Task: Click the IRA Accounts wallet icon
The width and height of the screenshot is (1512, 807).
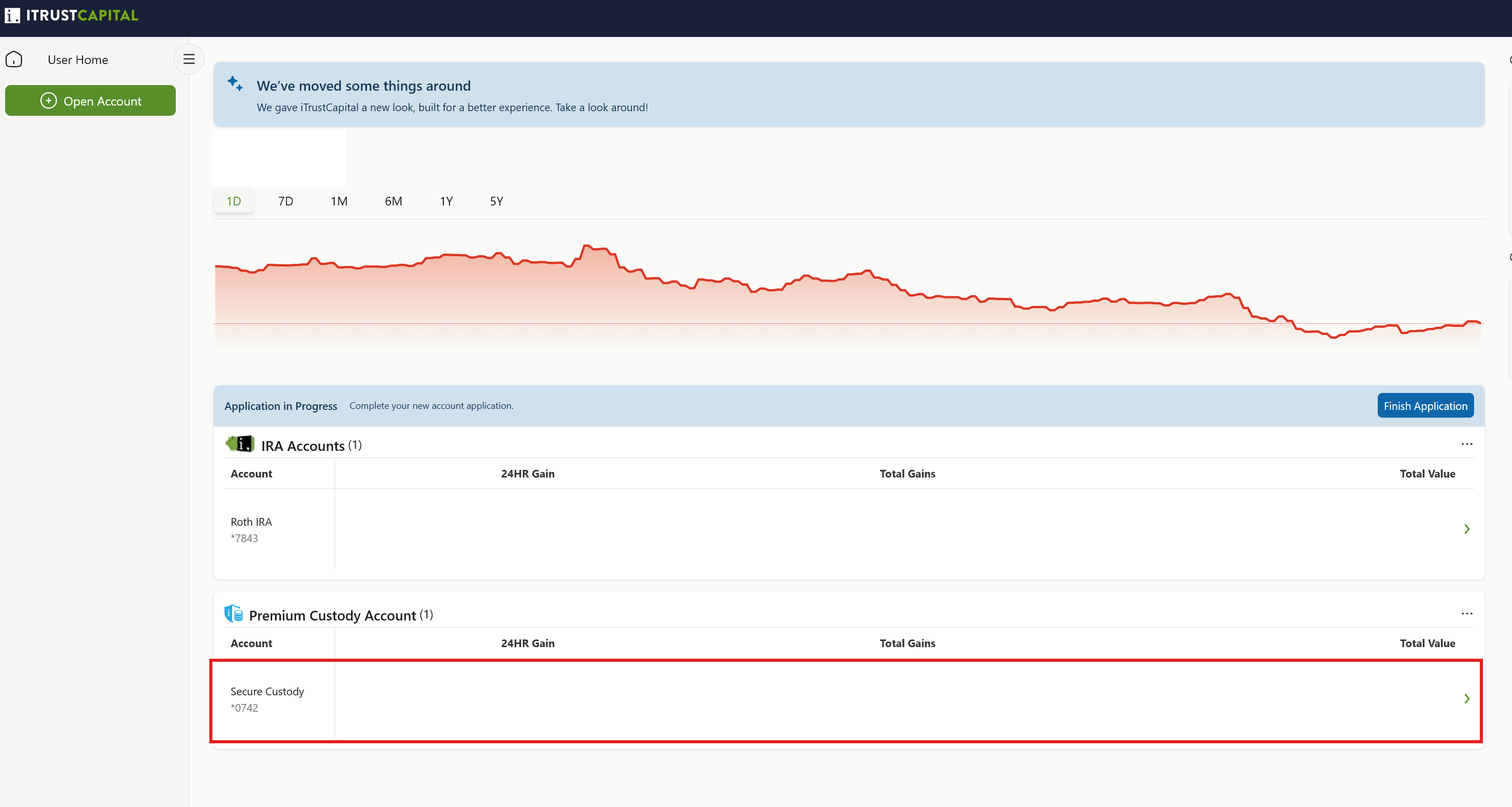Action: click(240, 444)
